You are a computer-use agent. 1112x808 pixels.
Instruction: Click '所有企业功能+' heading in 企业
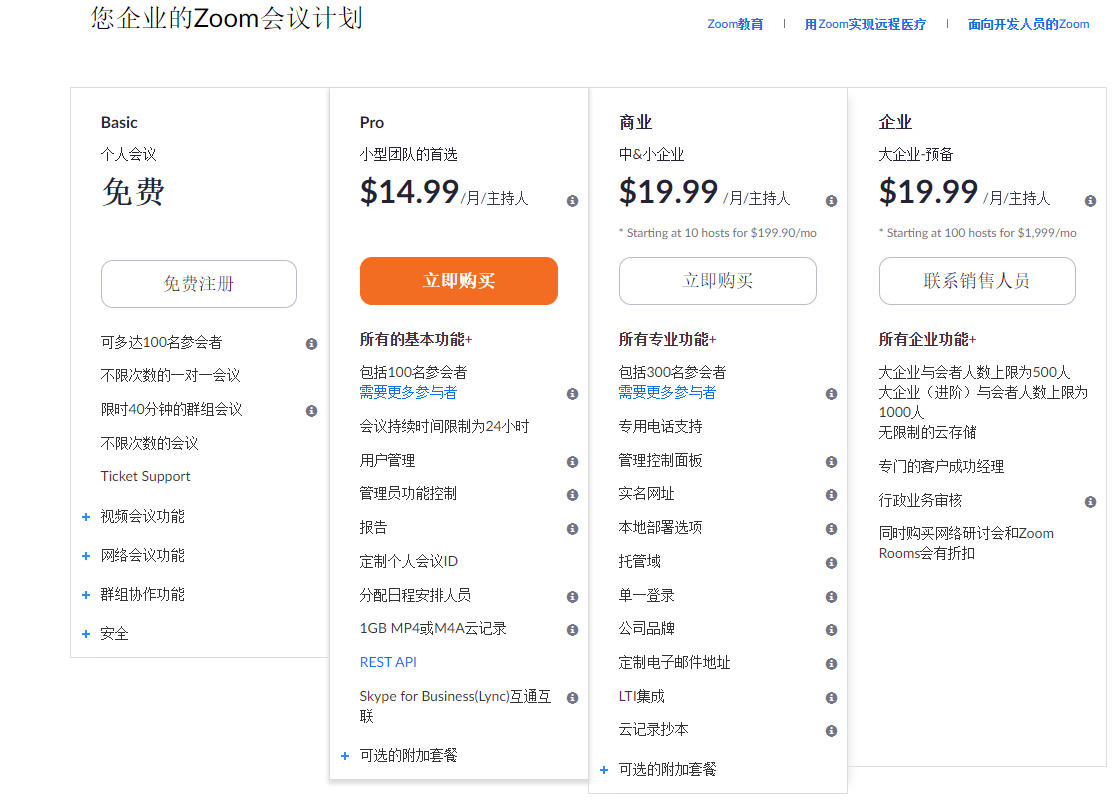tap(927, 339)
